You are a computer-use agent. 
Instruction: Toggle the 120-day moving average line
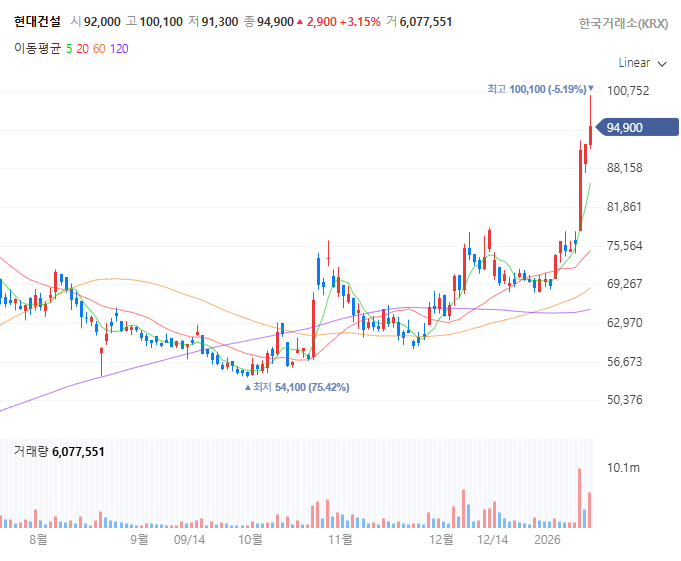119,49
